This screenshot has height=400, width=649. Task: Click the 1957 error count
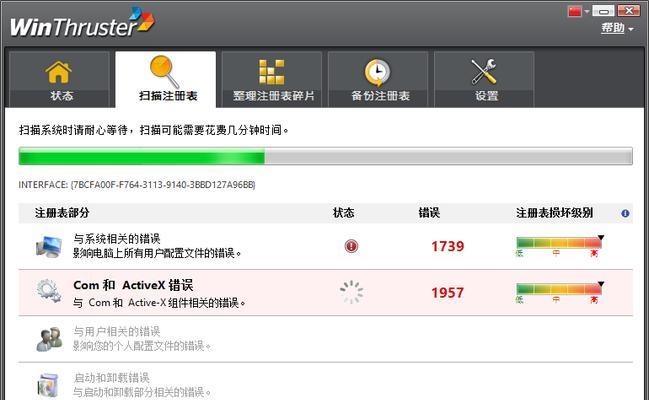(447, 293)
